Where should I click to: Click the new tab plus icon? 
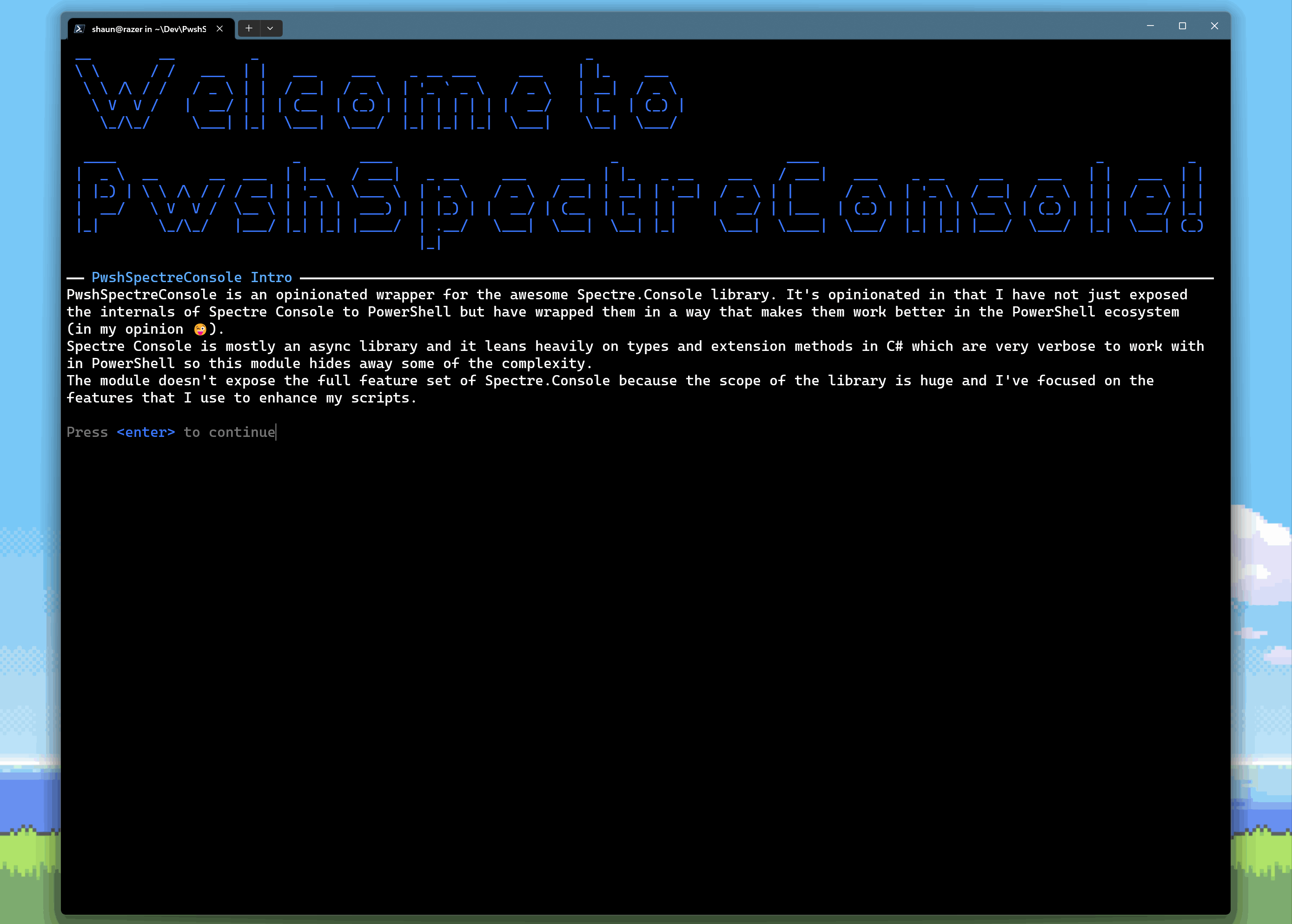(249, 28)
